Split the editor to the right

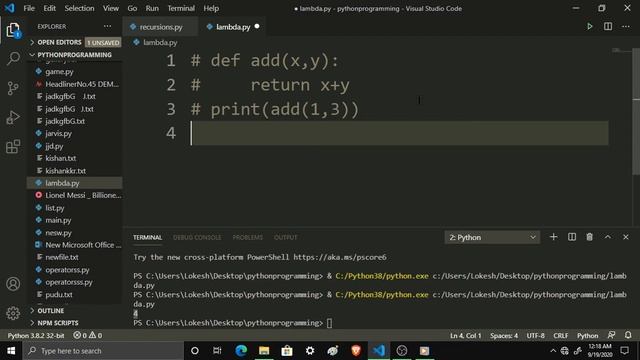[x=608, y=27]
